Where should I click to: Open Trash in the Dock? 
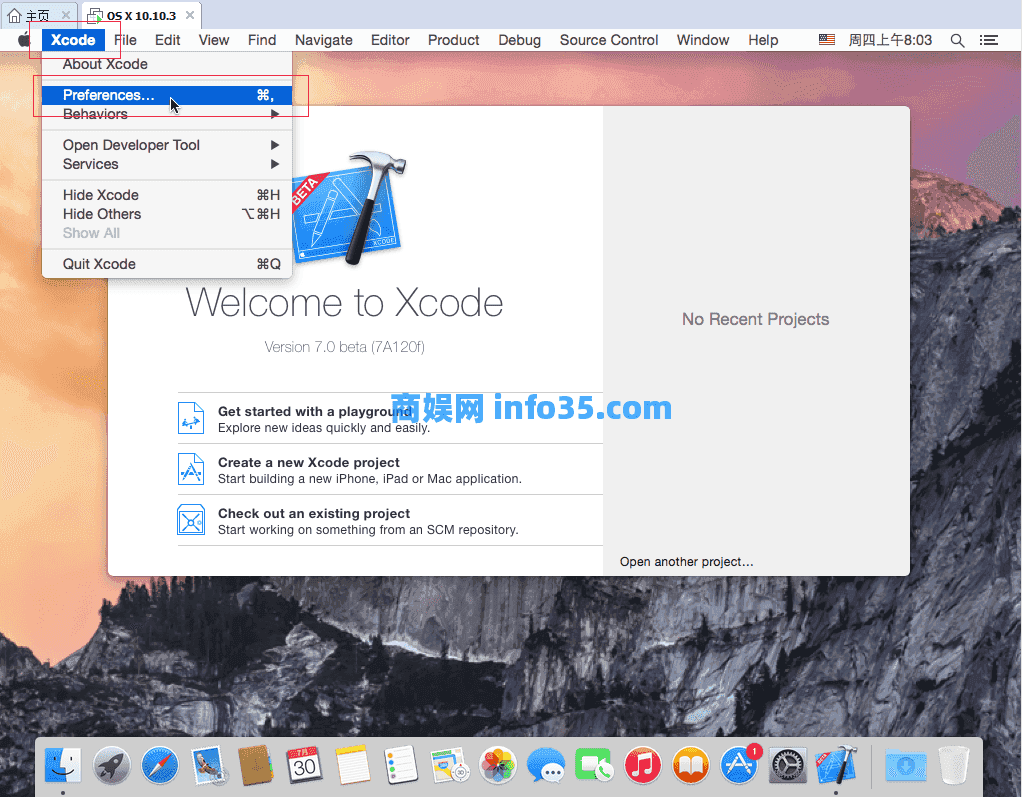click(x=954, y=764)
